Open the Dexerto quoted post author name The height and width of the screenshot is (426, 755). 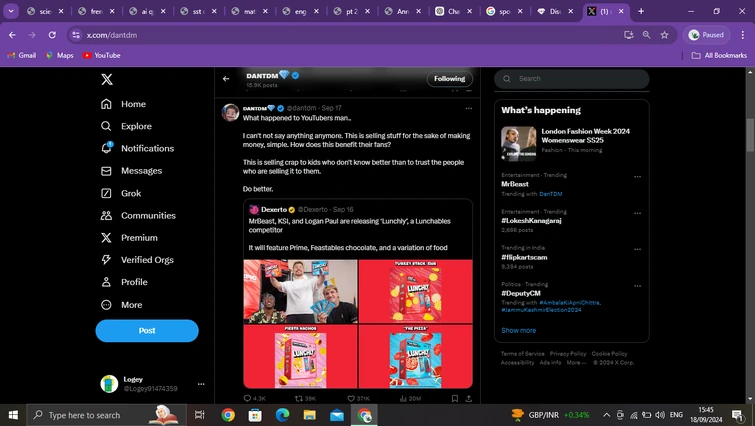coord(274,209)
